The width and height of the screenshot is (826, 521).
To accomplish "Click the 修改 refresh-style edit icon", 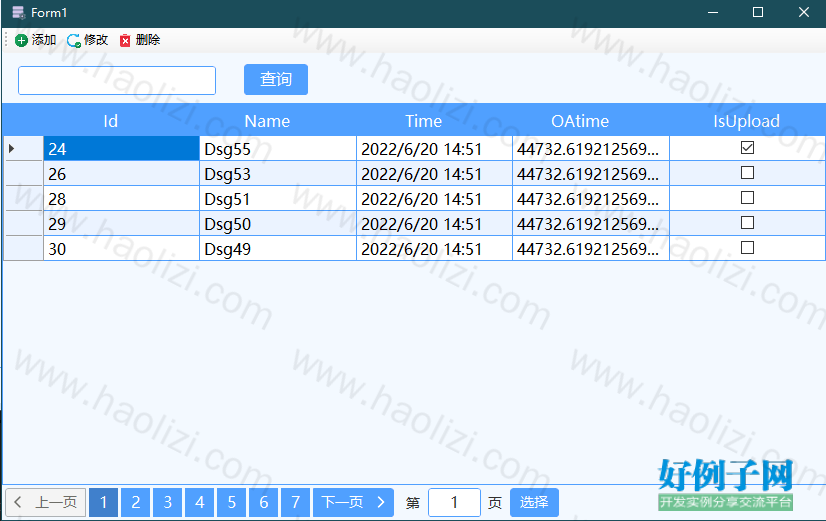I will click(74, 41).
